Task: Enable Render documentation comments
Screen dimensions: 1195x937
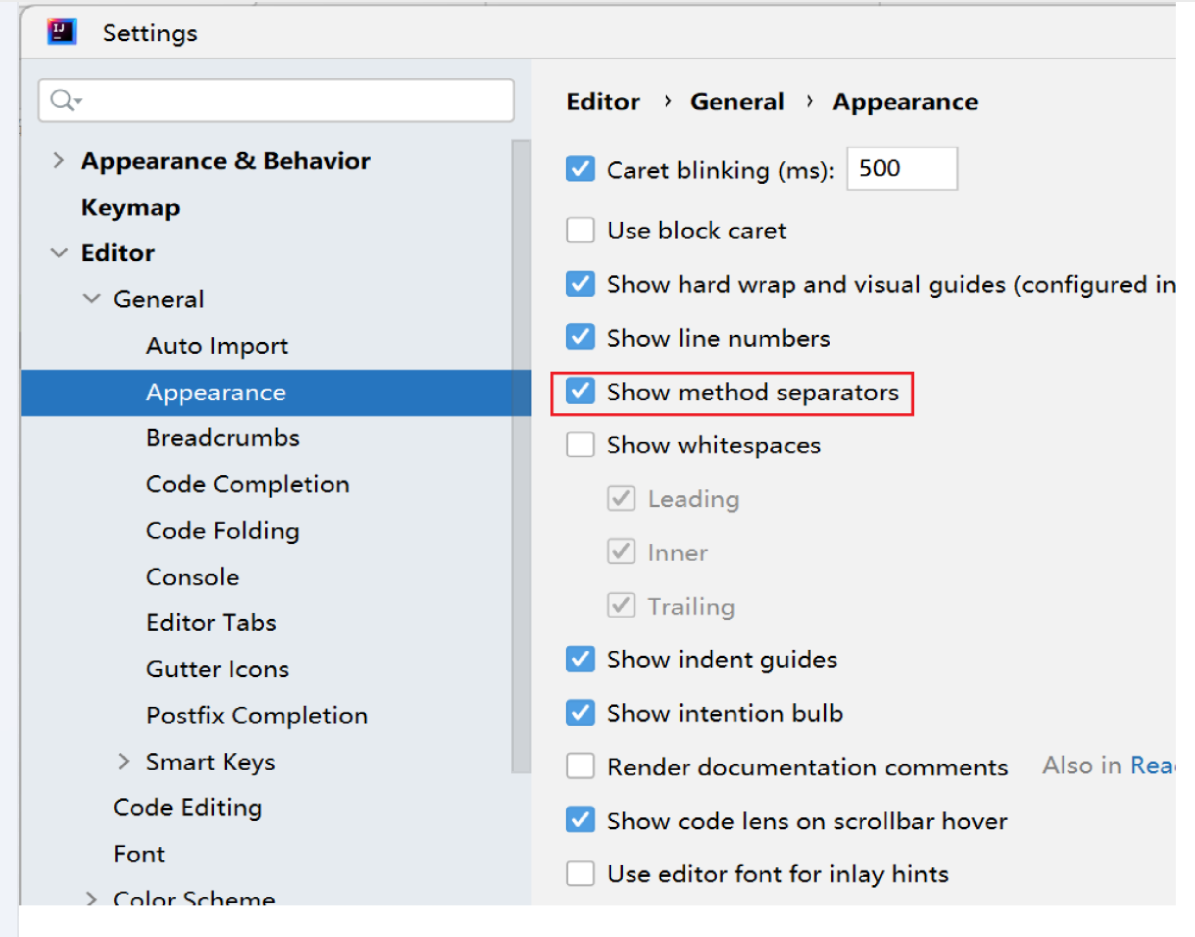Action: tap(580, 767)
